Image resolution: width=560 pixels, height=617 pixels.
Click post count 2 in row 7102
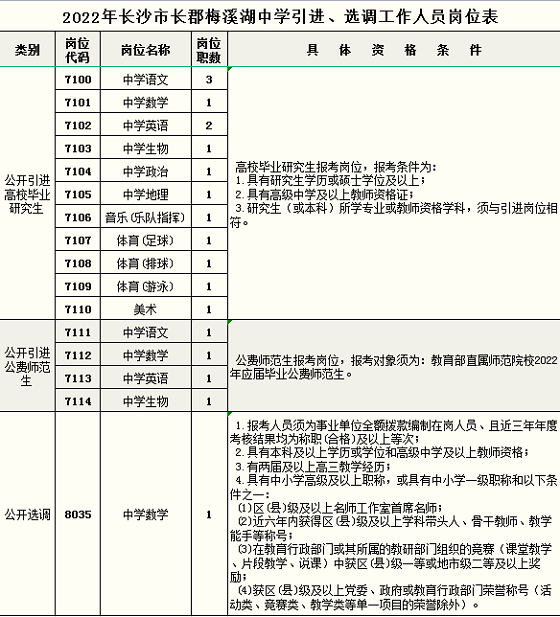pos(209,126)
